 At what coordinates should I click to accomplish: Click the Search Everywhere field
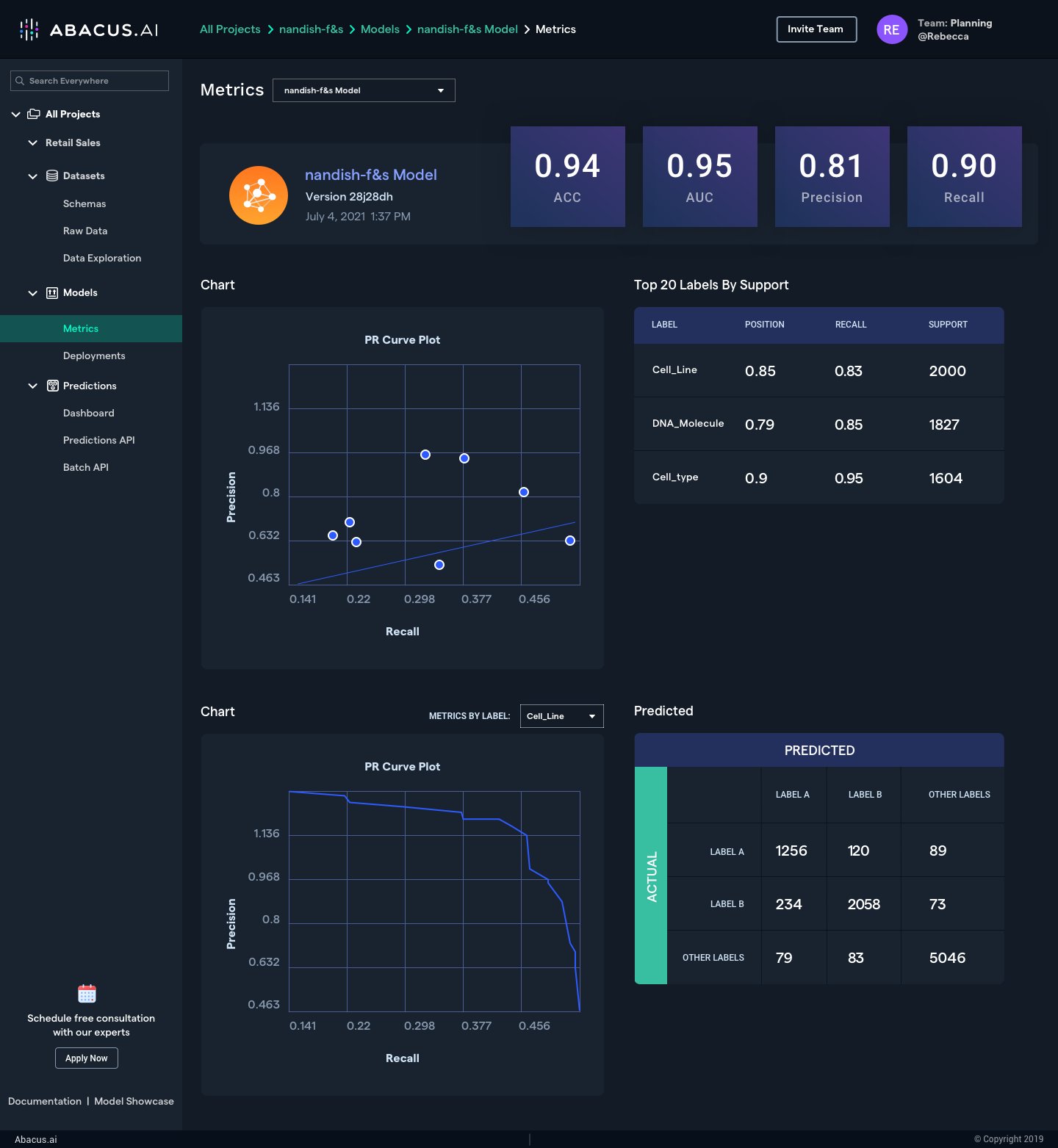(90, 81)
